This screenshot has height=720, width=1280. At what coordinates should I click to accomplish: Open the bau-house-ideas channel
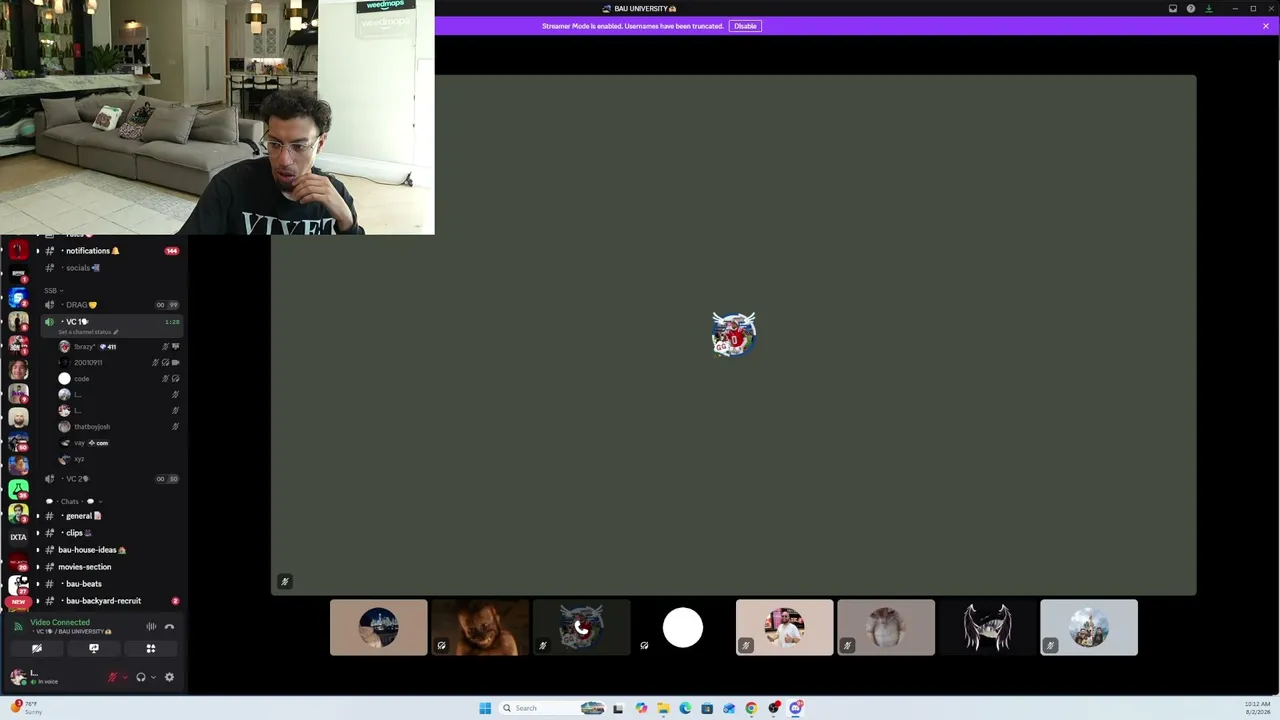[x=110, y=550]
